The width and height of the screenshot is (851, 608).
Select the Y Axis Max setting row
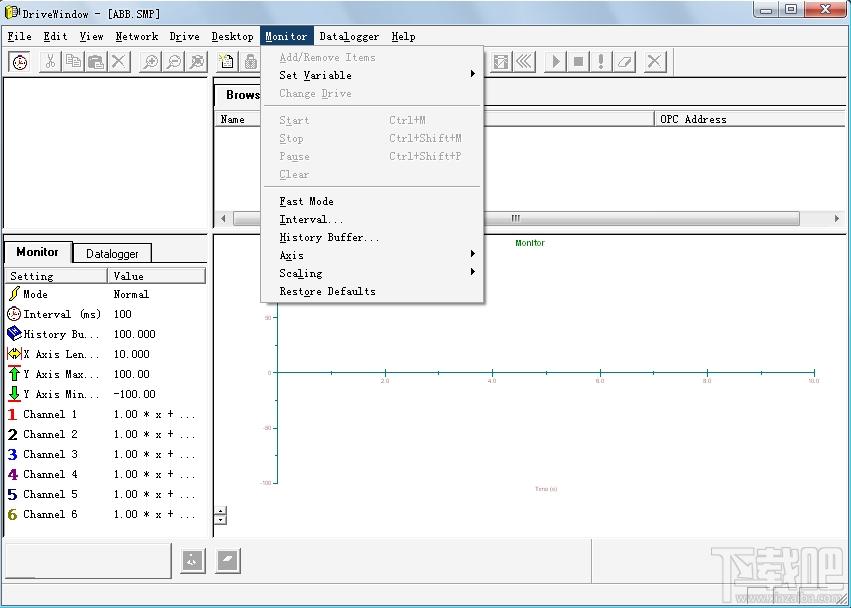pos(106,375)
